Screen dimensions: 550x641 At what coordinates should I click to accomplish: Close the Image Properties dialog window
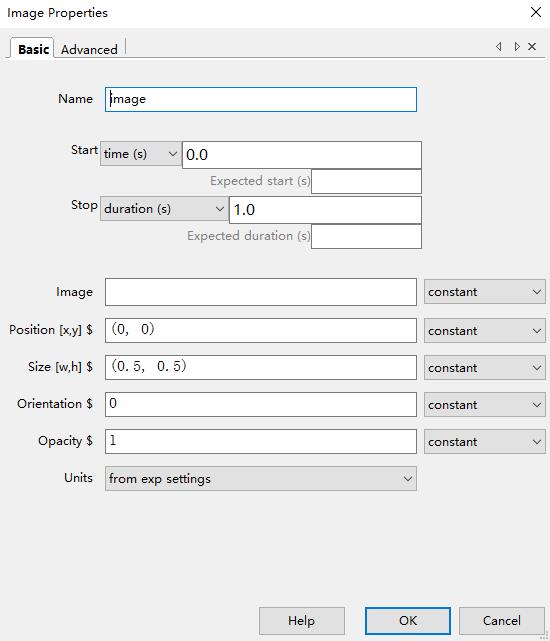coord(536,12)
